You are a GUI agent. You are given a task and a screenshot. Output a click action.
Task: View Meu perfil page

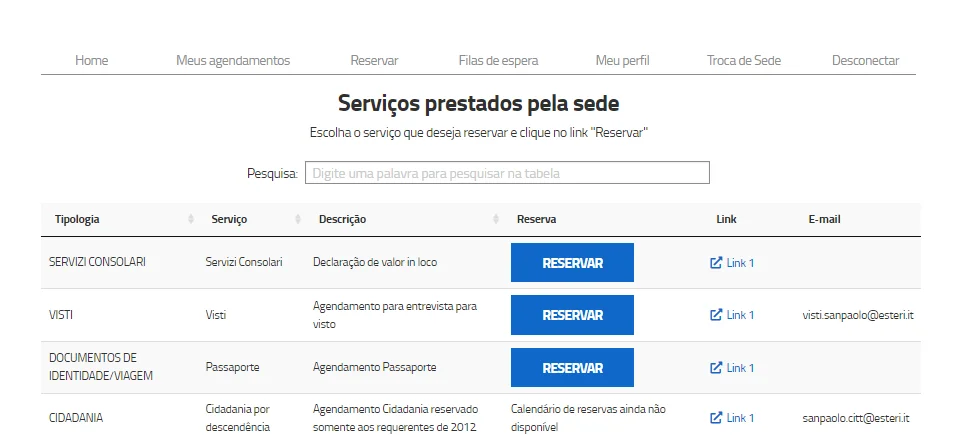coord(622,60)
